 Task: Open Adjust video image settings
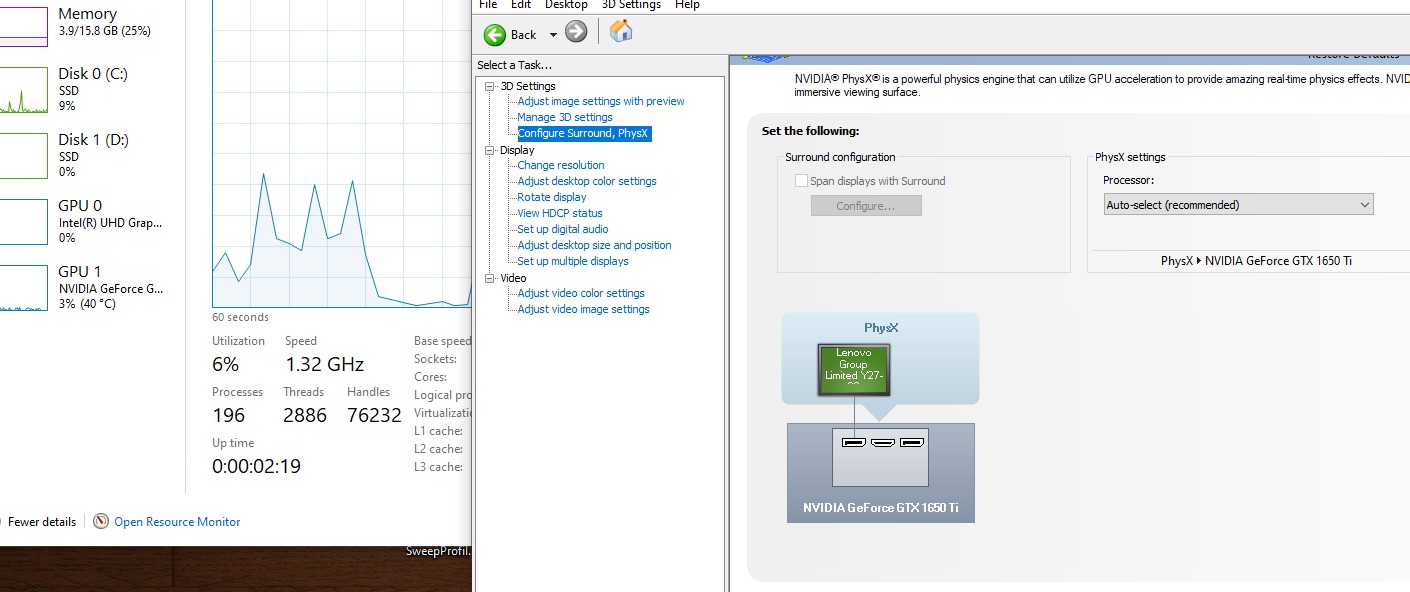(x=584, y=309)
